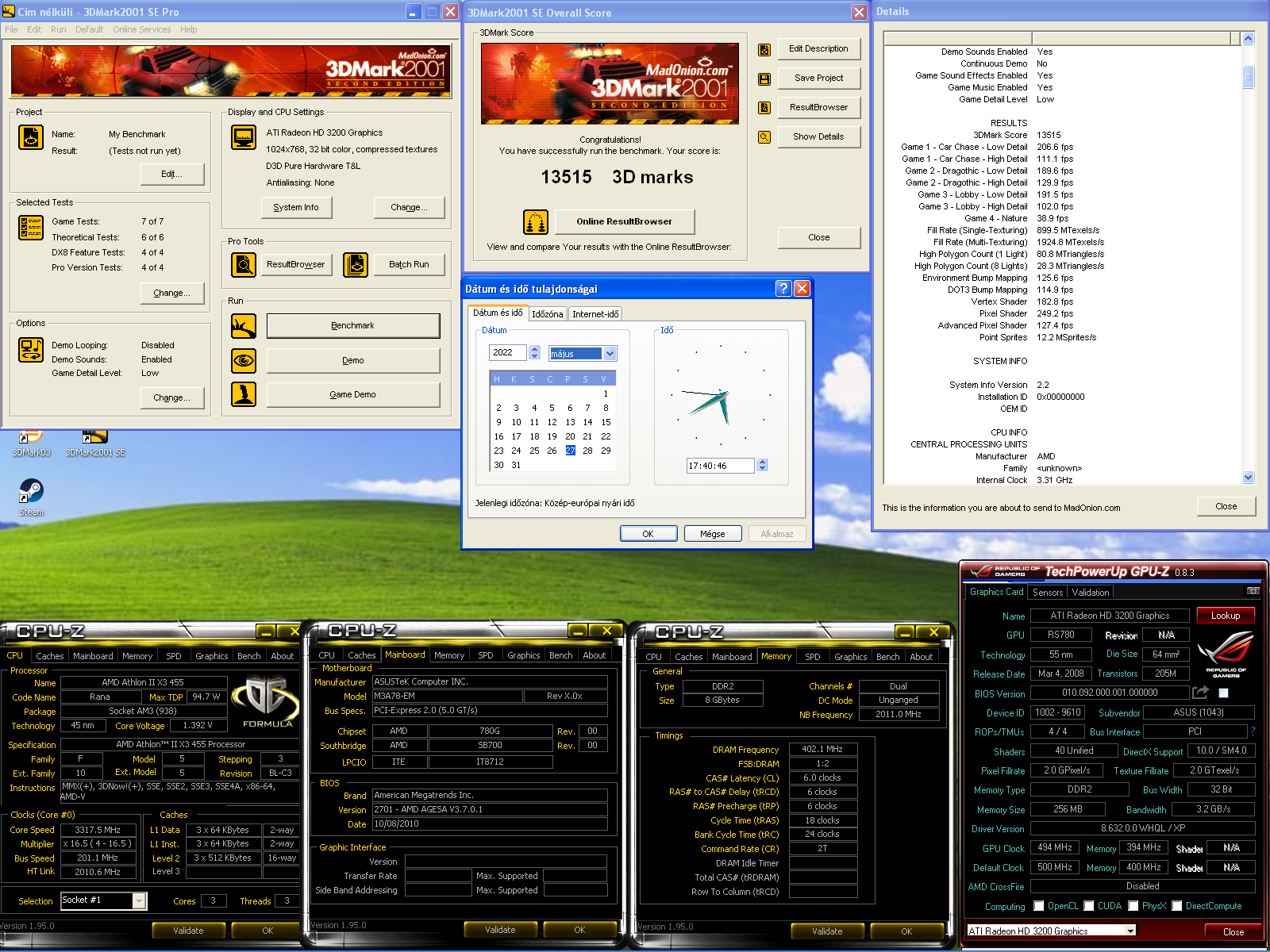1270x952 pixels.
Task: Open the month dropdown showing május
Action: (610, 354)
